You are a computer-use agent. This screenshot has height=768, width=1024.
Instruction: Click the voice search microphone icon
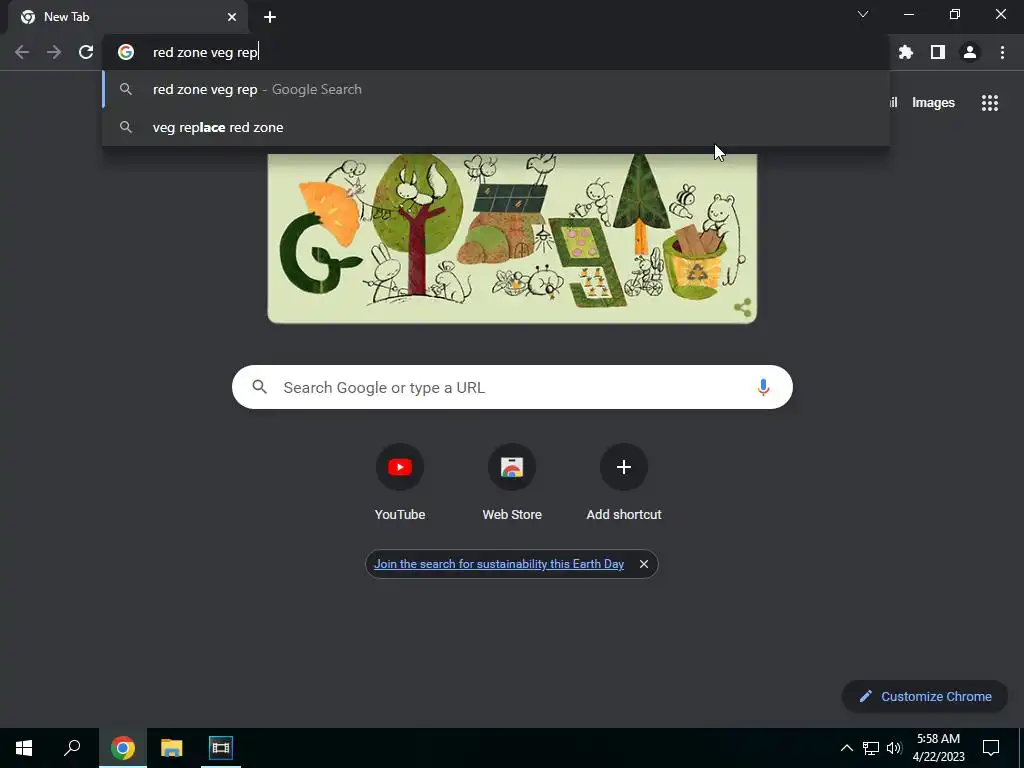click(x=763, y=387)
